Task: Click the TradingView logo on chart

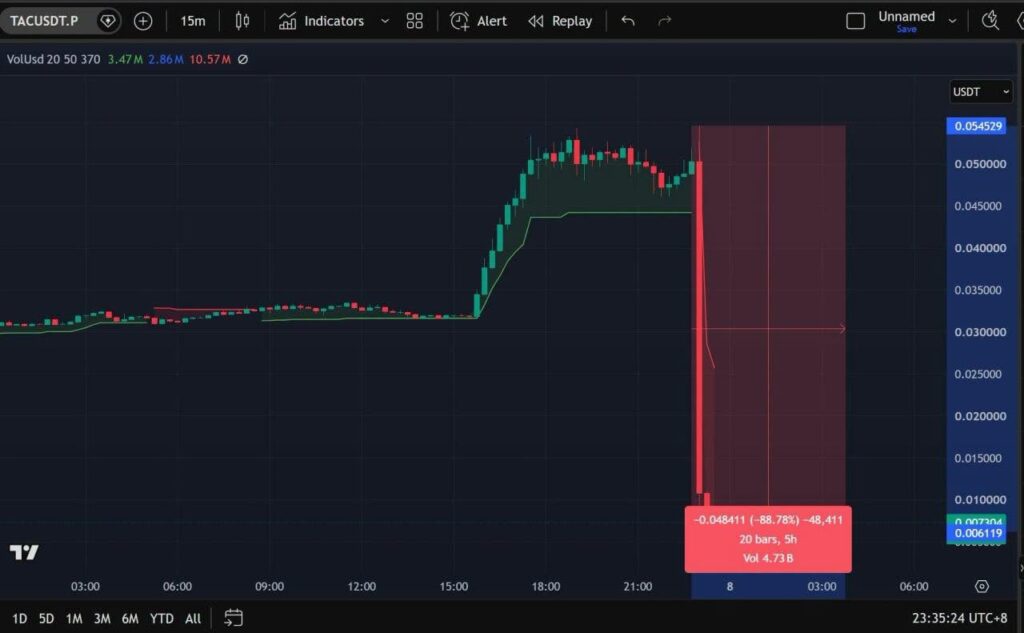Action: click(x=24, y=552)
